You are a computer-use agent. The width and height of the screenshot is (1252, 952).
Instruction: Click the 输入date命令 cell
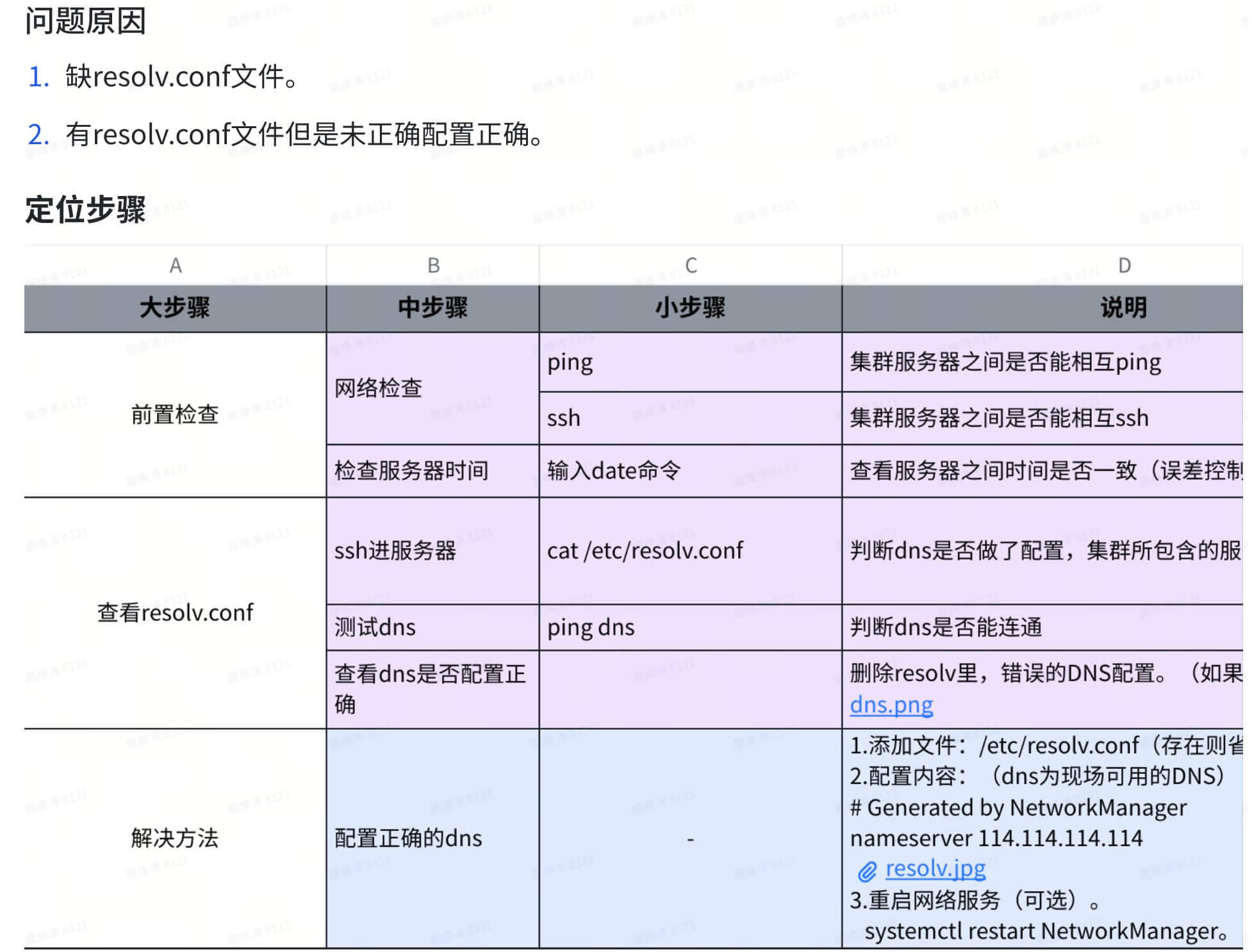tap(613, 471)
